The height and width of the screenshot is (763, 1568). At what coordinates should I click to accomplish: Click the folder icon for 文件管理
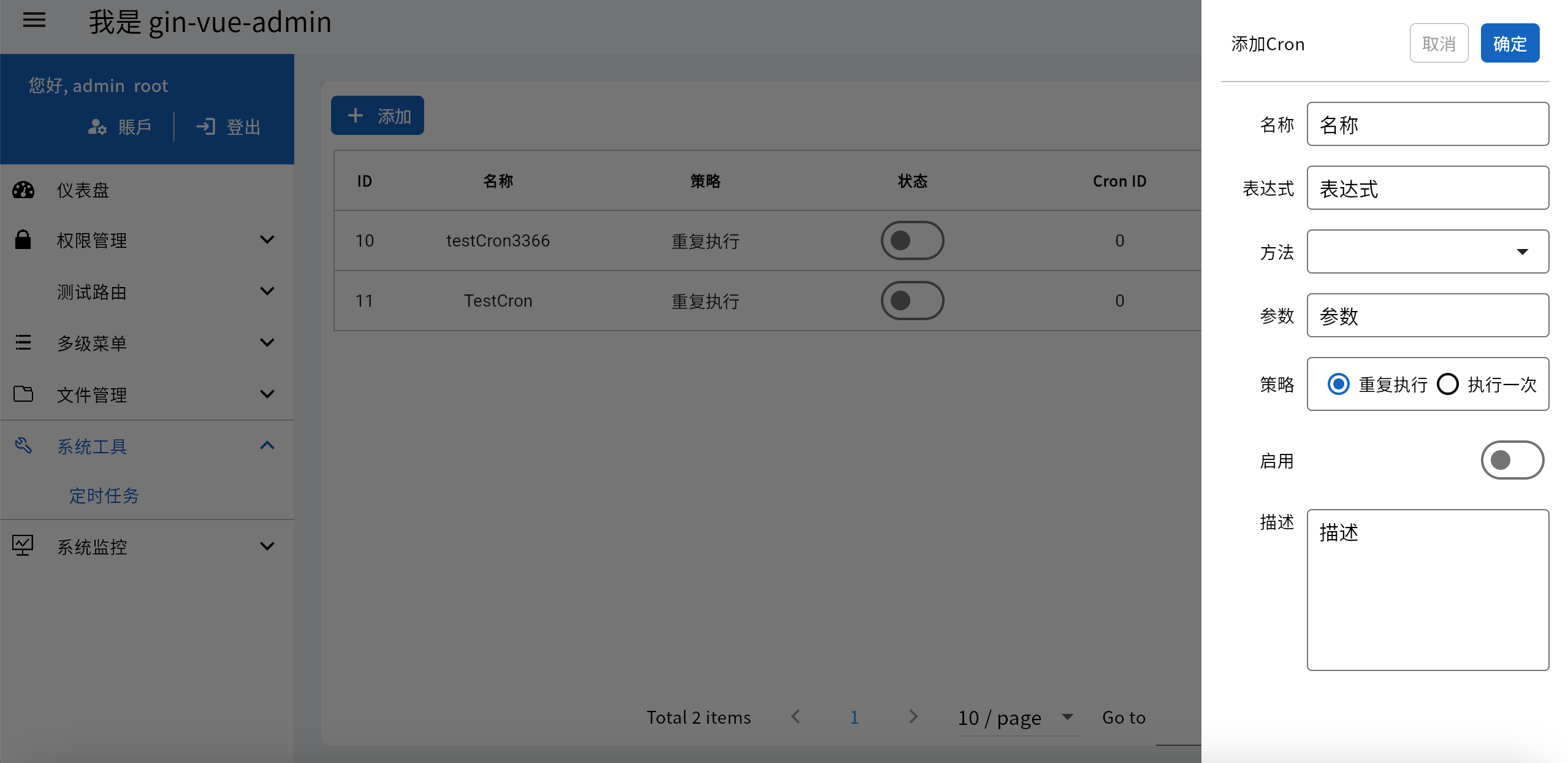[23, 394]
